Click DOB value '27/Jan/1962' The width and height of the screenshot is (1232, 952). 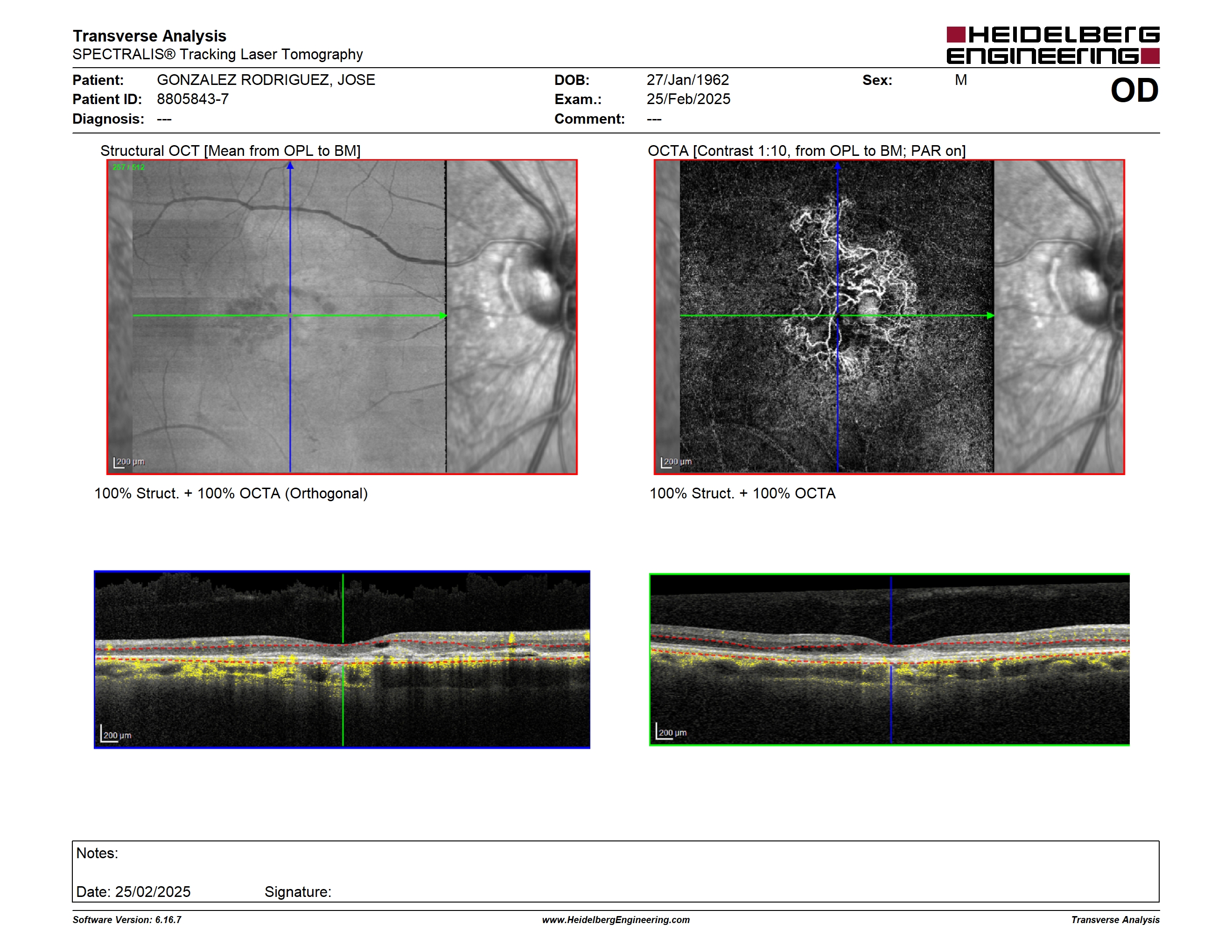coord(688,80)
